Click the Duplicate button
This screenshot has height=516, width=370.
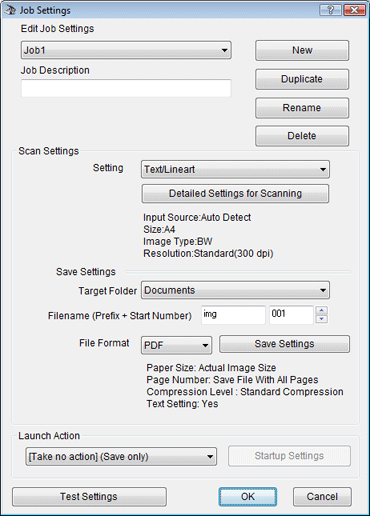pyautogui.click(x=302, y=79)
